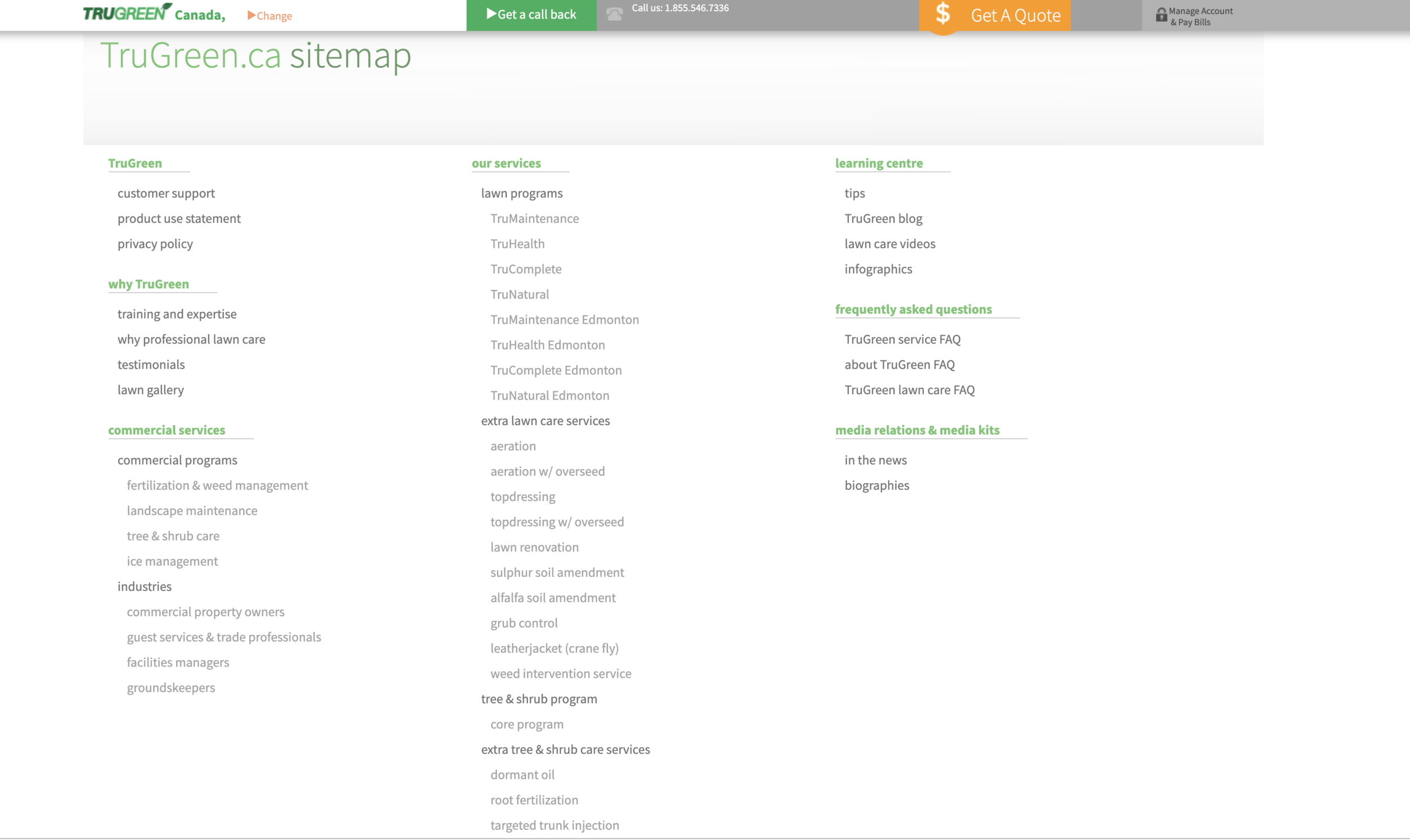Open TruMaintenance Edmonton

point(565,320)
